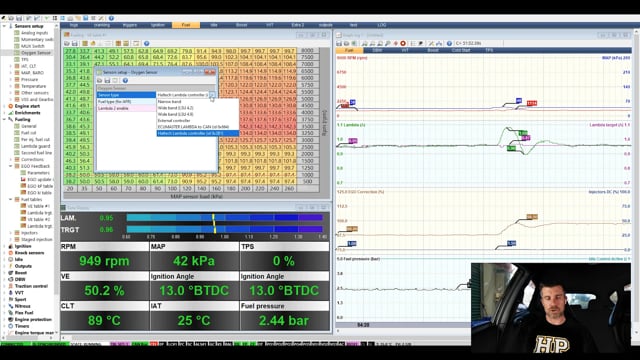640x360 pixels.
Task: Collapse the Sensors setup tree node
Action: click(x=4, y=26)
